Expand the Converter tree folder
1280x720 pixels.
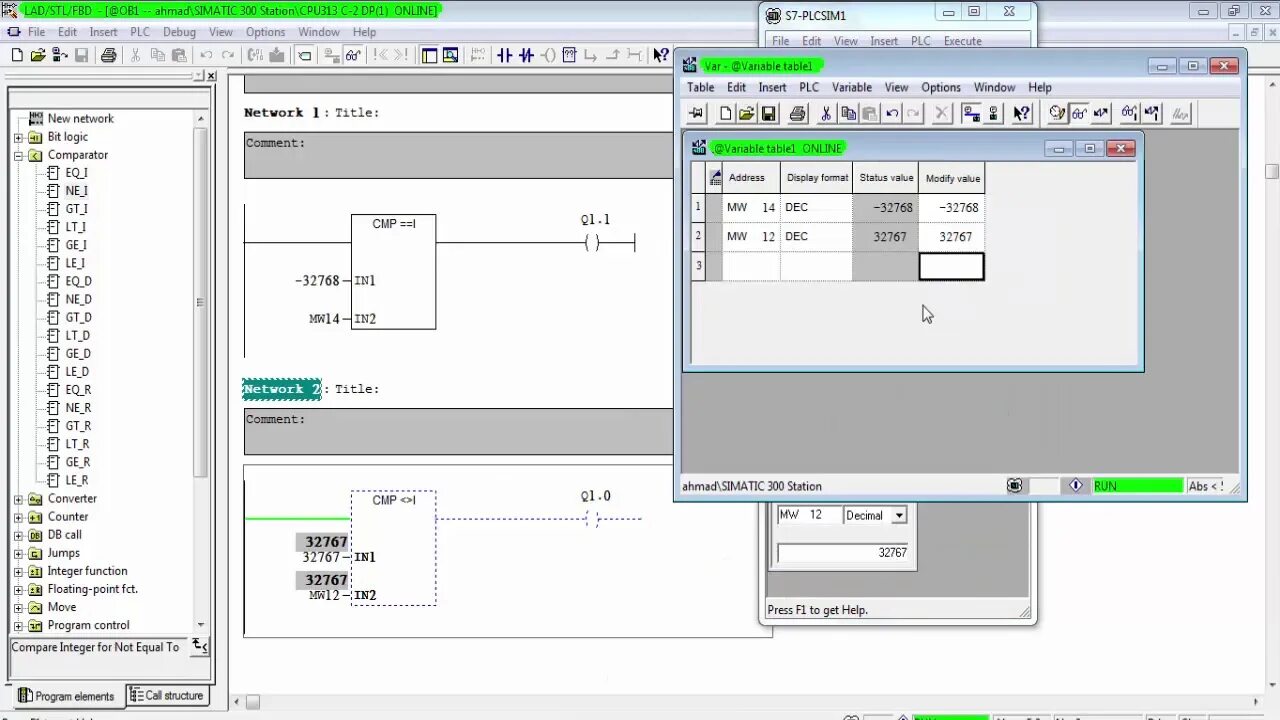[x=18, y=499]
